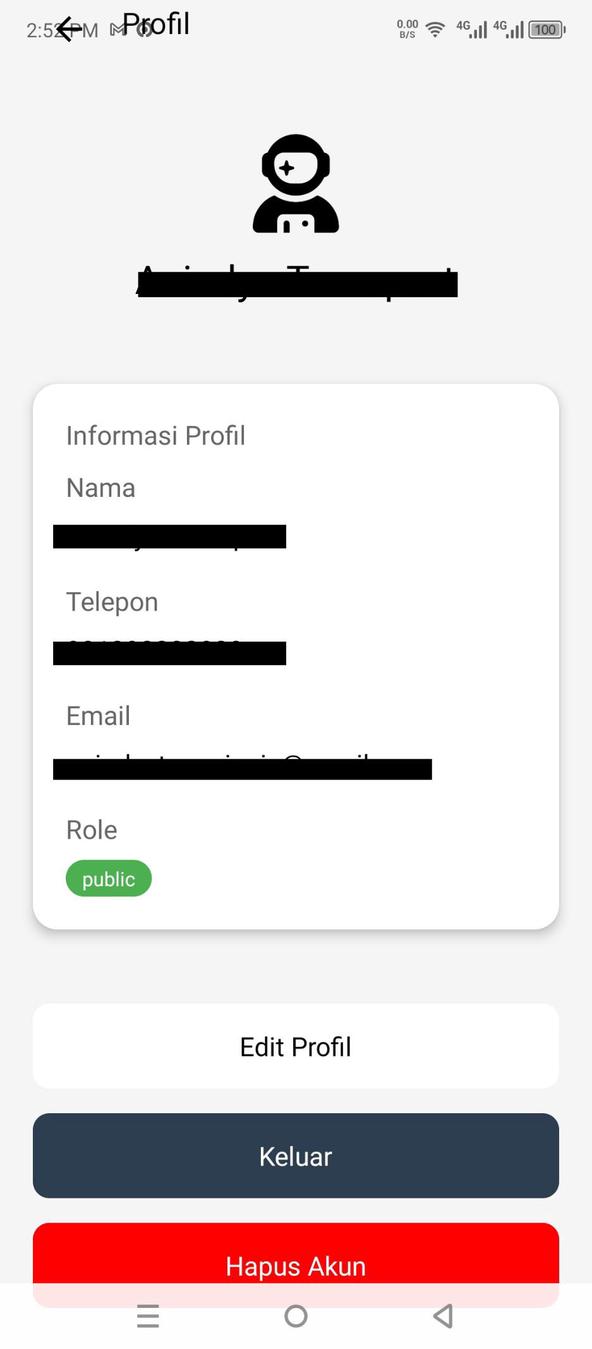Select the Profil screen title

pyautogui.click(x=156, y=24)
